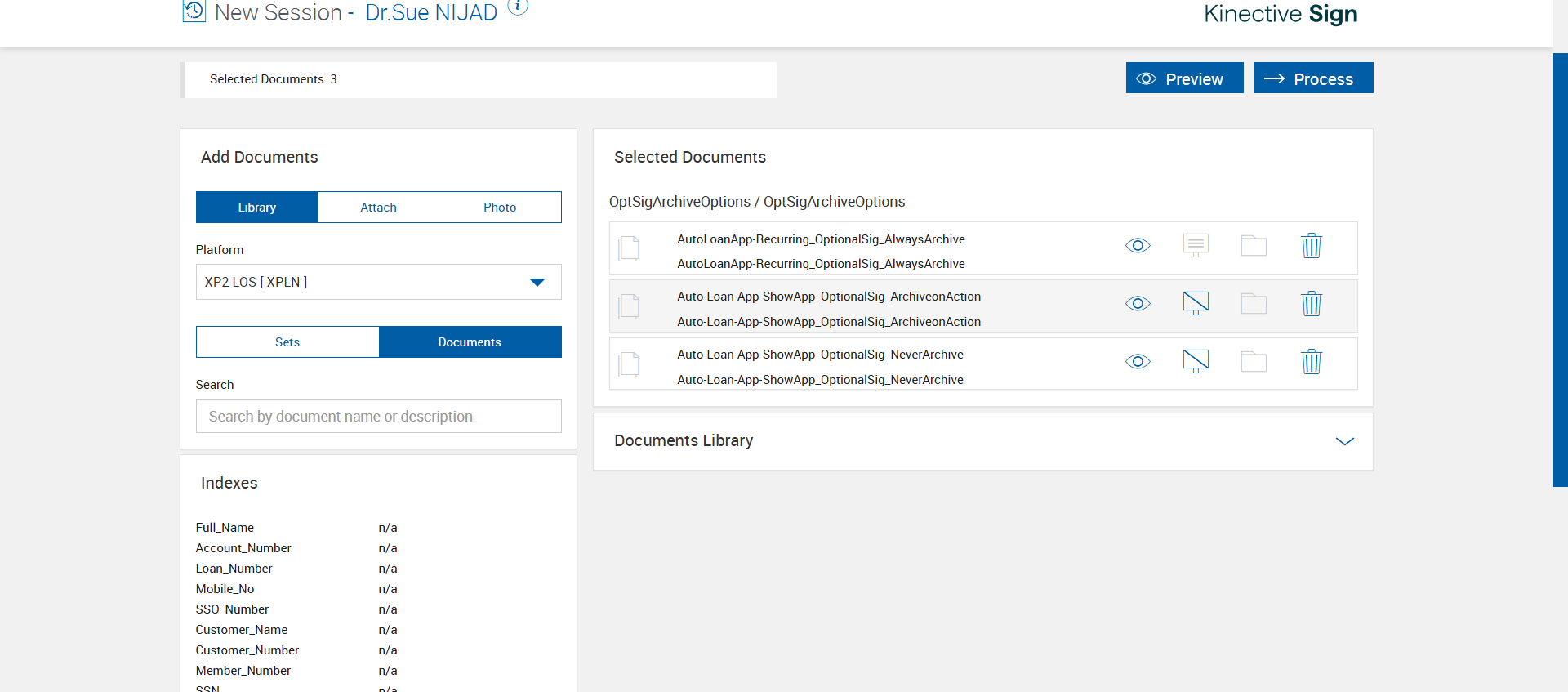This screenshot has height=692, width=1568.
Task: Expand the Documents Library section
Action: (1344, 441)
